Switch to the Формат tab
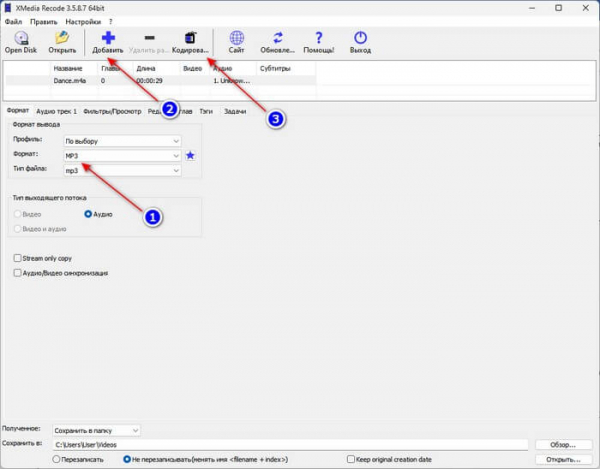 (18, 111)
